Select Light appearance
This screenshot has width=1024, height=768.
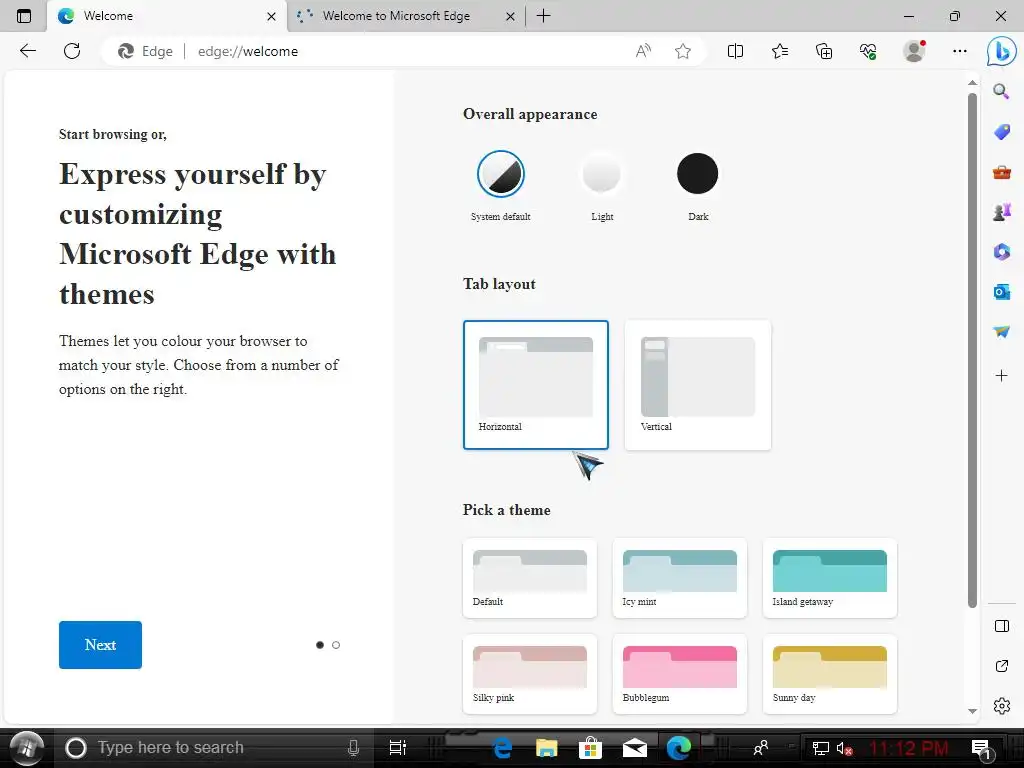tap(601, 174)
